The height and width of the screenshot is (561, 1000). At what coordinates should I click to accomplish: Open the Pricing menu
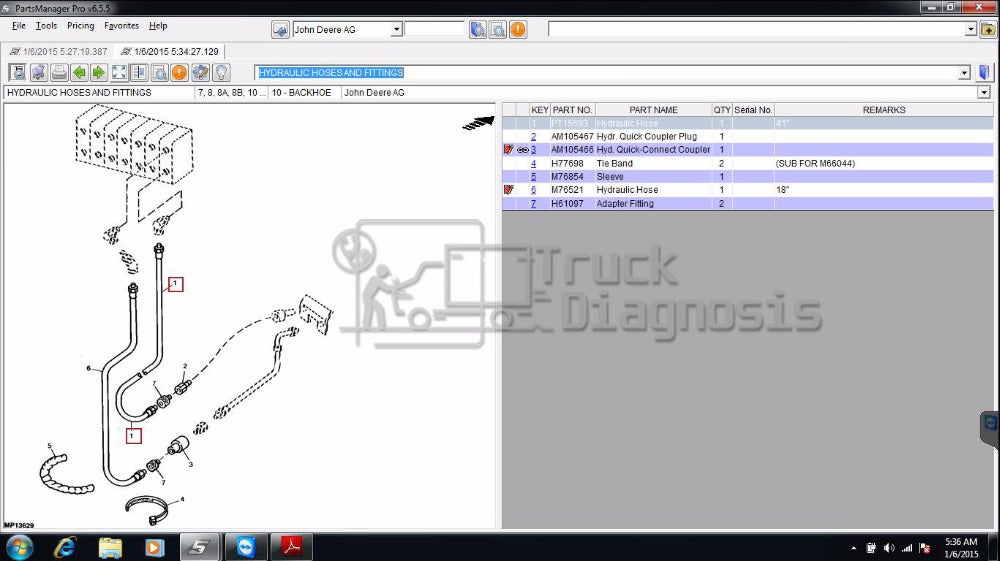[80, 26]
